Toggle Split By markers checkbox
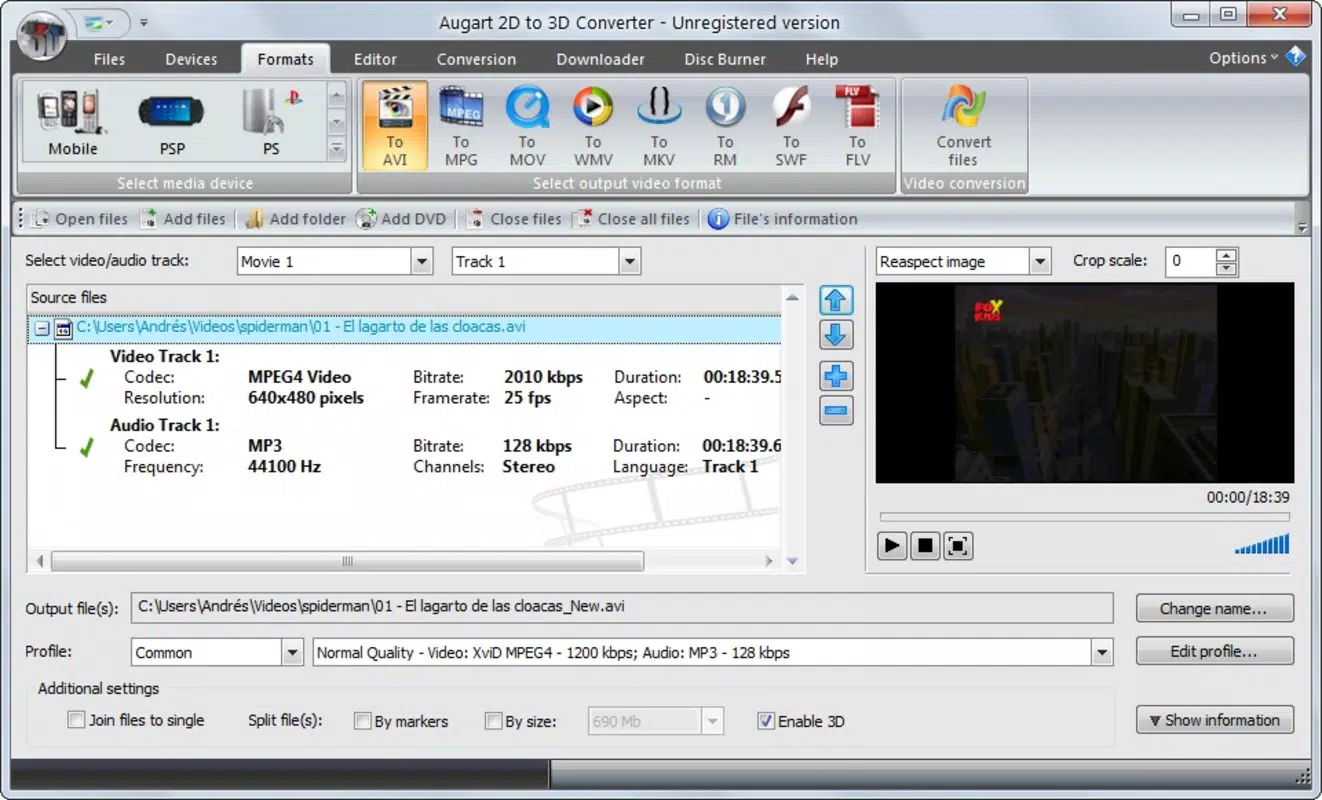The image size is (1322, 800). pyautogui.click(x=363, y=721)
